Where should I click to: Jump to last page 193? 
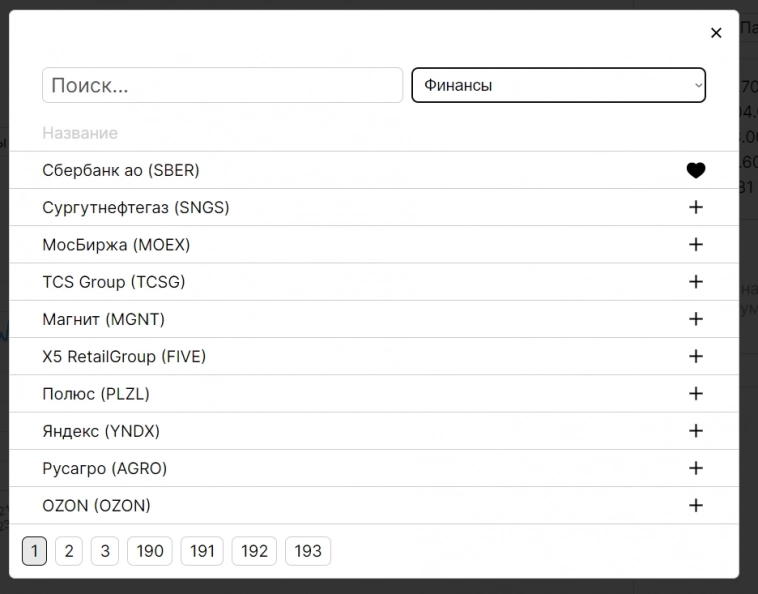coord(308,551)
